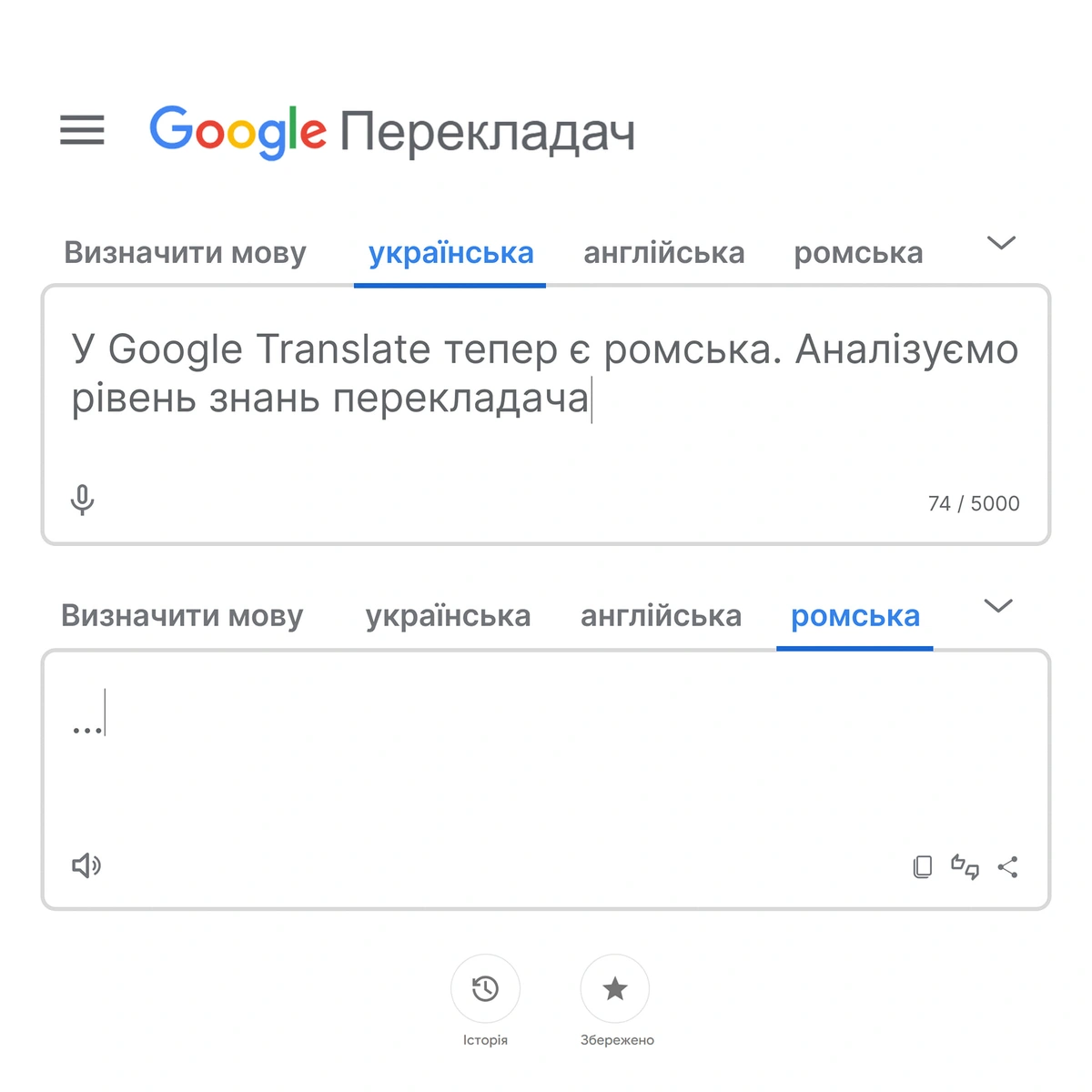
Task: Expand the source language list chevron
Action: pyautogui.click(x=1001, y=244)
